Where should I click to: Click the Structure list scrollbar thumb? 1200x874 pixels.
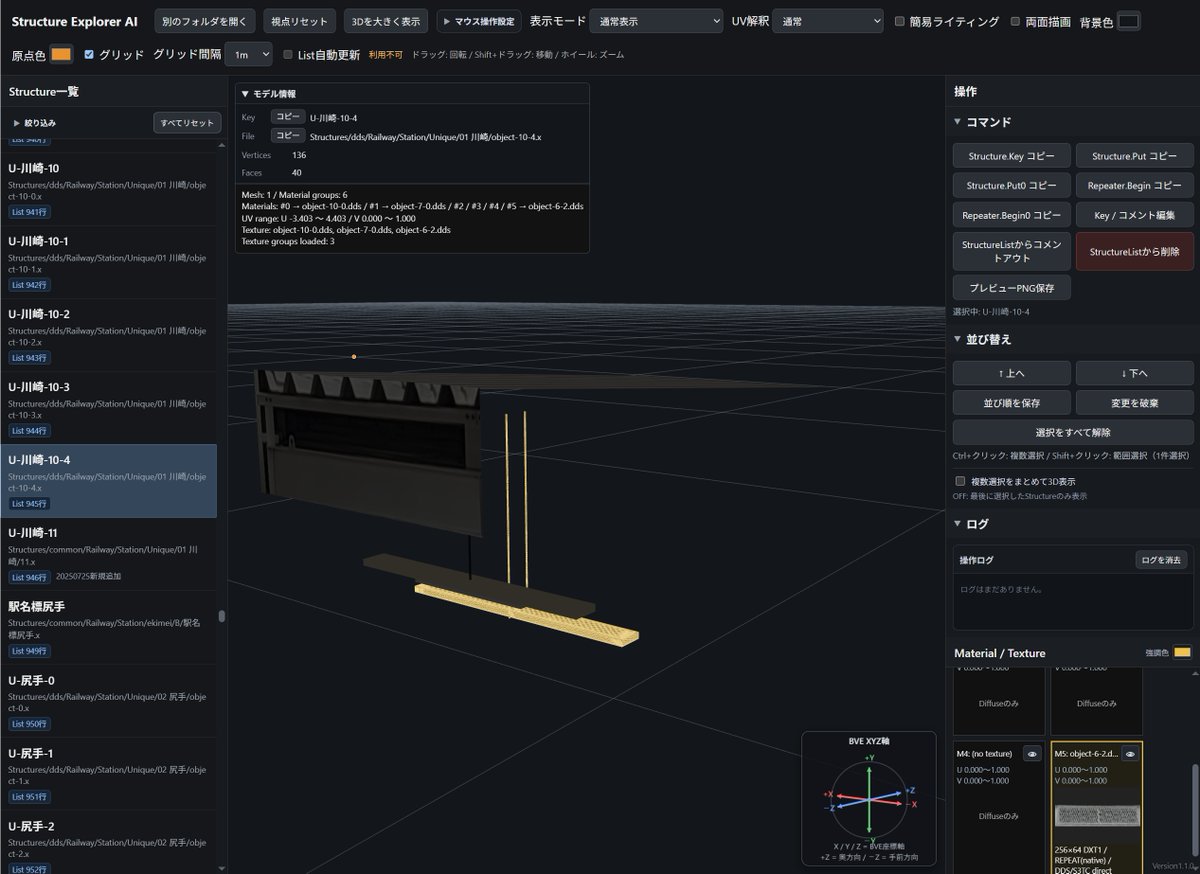point(222,616)
